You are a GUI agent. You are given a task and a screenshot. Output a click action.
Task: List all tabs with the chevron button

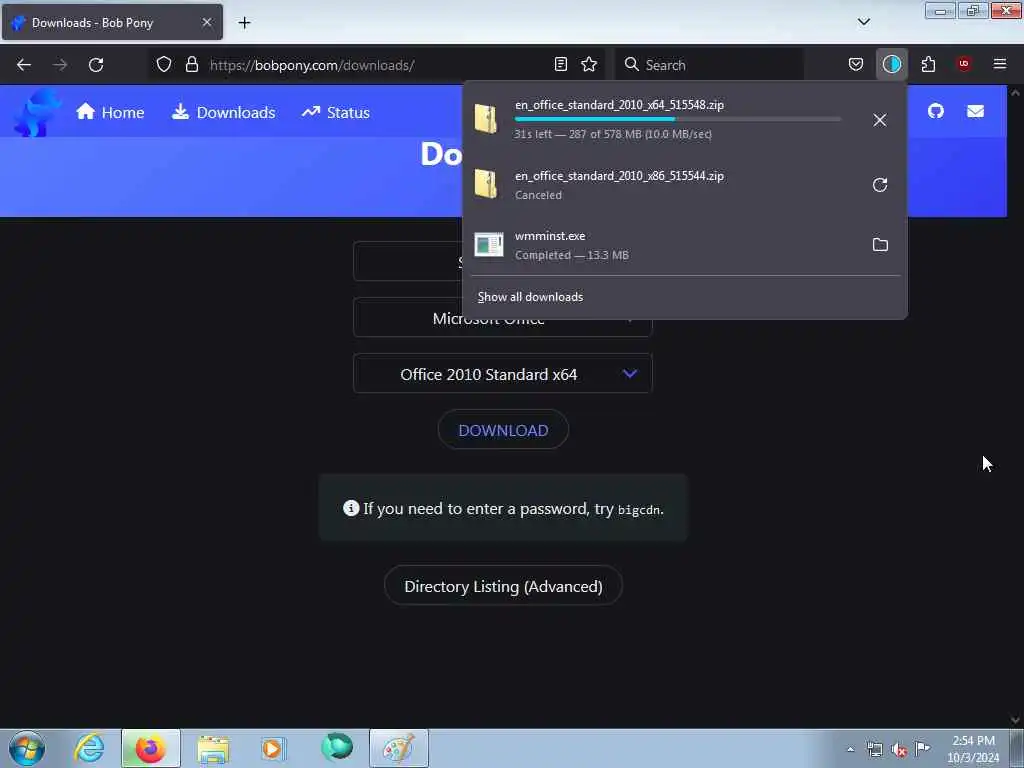click(863, 22)
